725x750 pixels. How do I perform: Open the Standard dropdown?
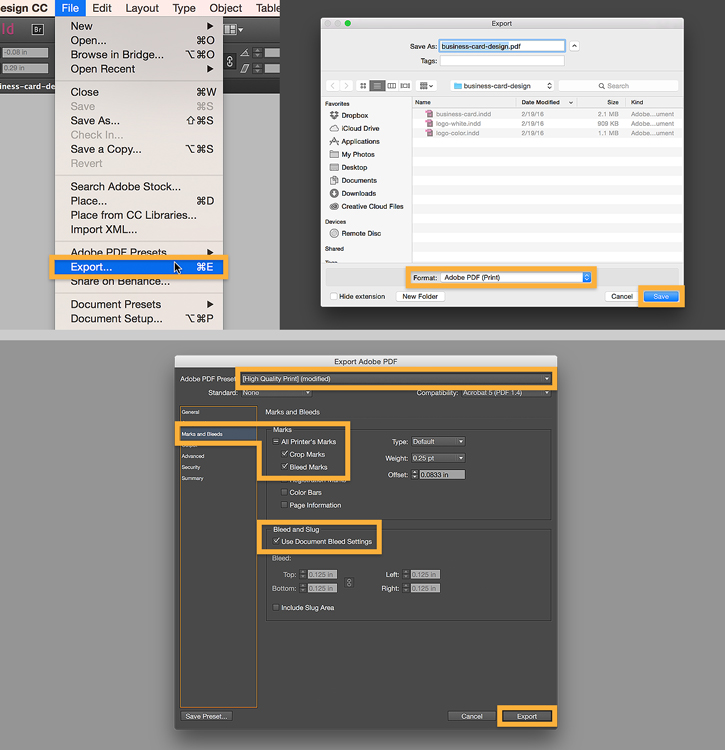click(276, 393)
